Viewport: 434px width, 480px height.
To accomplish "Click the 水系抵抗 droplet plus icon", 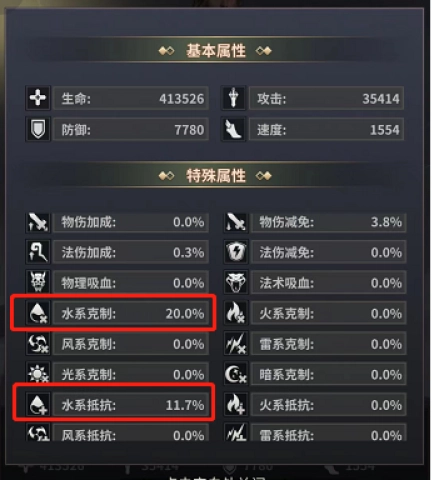I will coord(38,405).
